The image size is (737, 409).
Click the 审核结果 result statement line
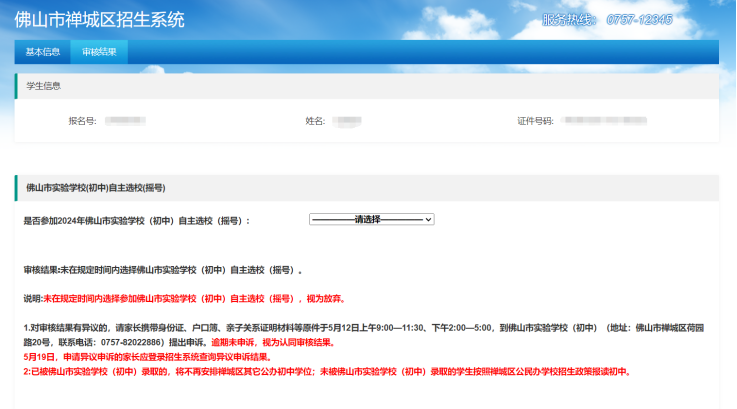coord(163,270)
